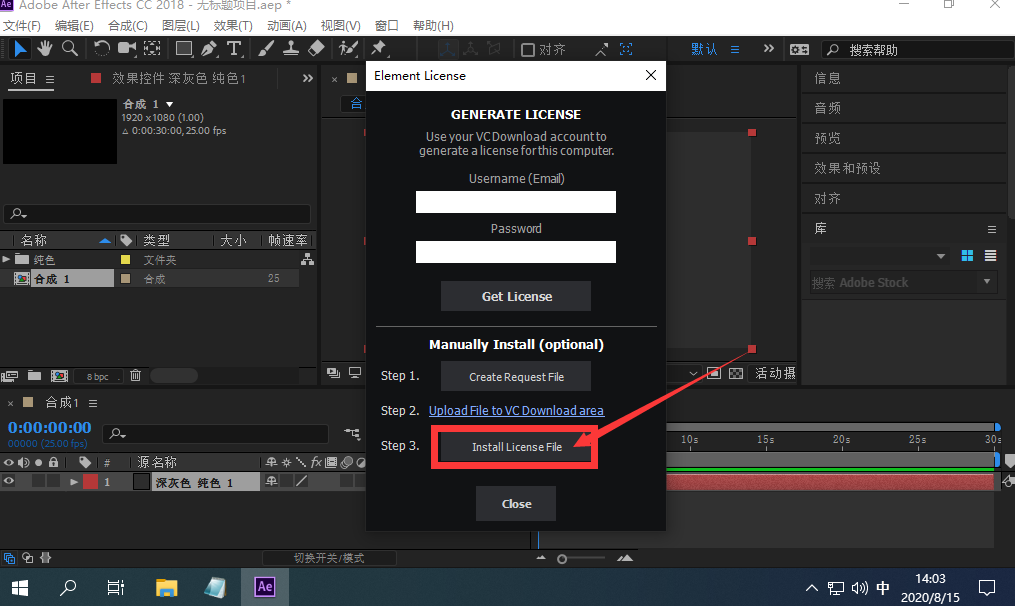This screenshot has width=1015, height=606.
Task: Click the 默认 workspace label
Action: [x=704, y=49]
